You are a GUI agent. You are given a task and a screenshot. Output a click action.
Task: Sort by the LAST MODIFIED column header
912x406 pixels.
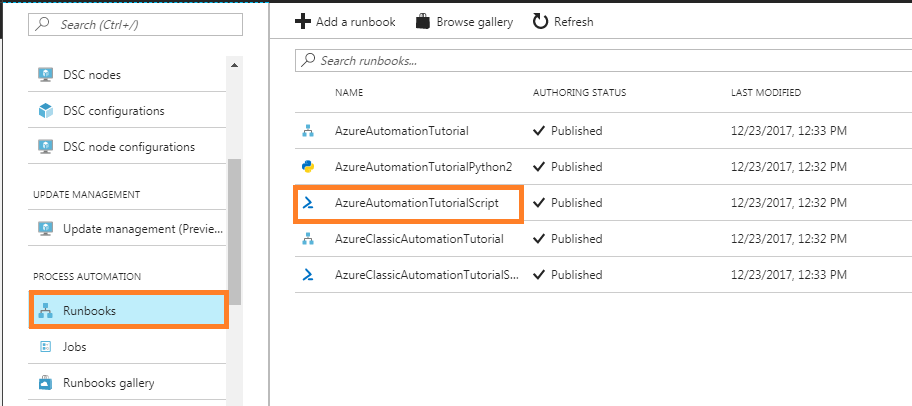coord(765,93)
